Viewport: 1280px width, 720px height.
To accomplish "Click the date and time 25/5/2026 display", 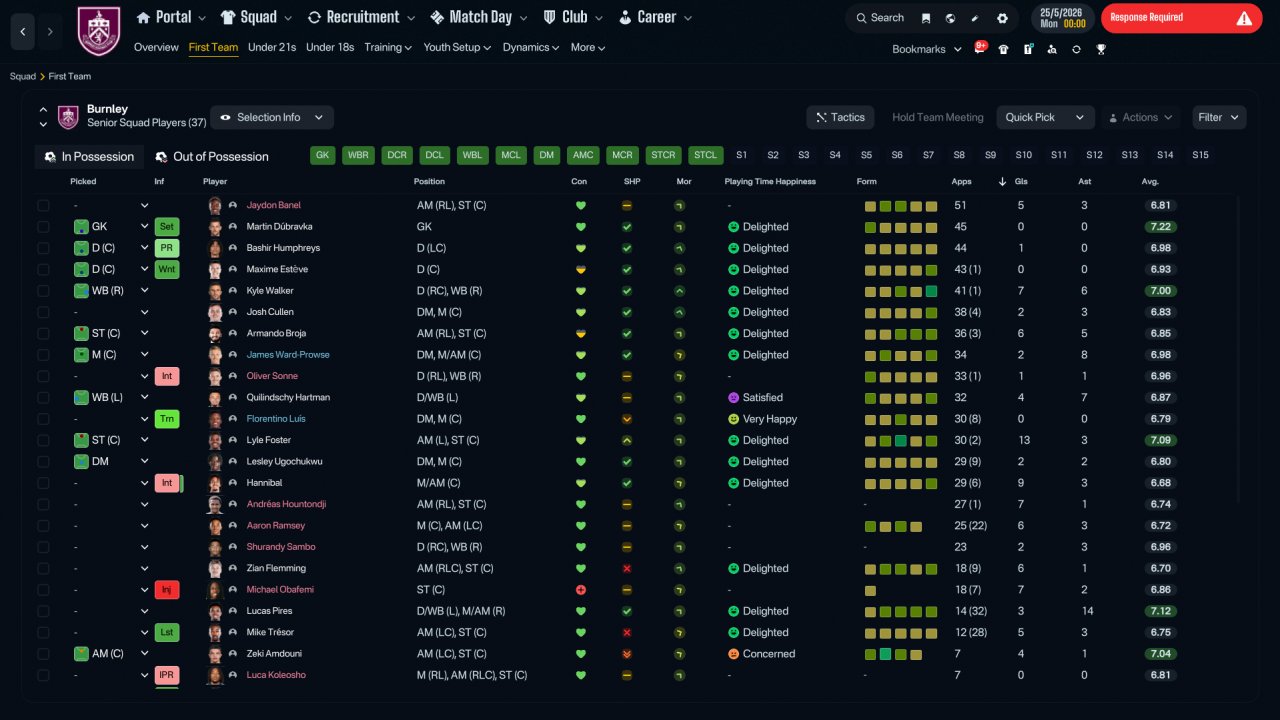I will (1063, 18).
